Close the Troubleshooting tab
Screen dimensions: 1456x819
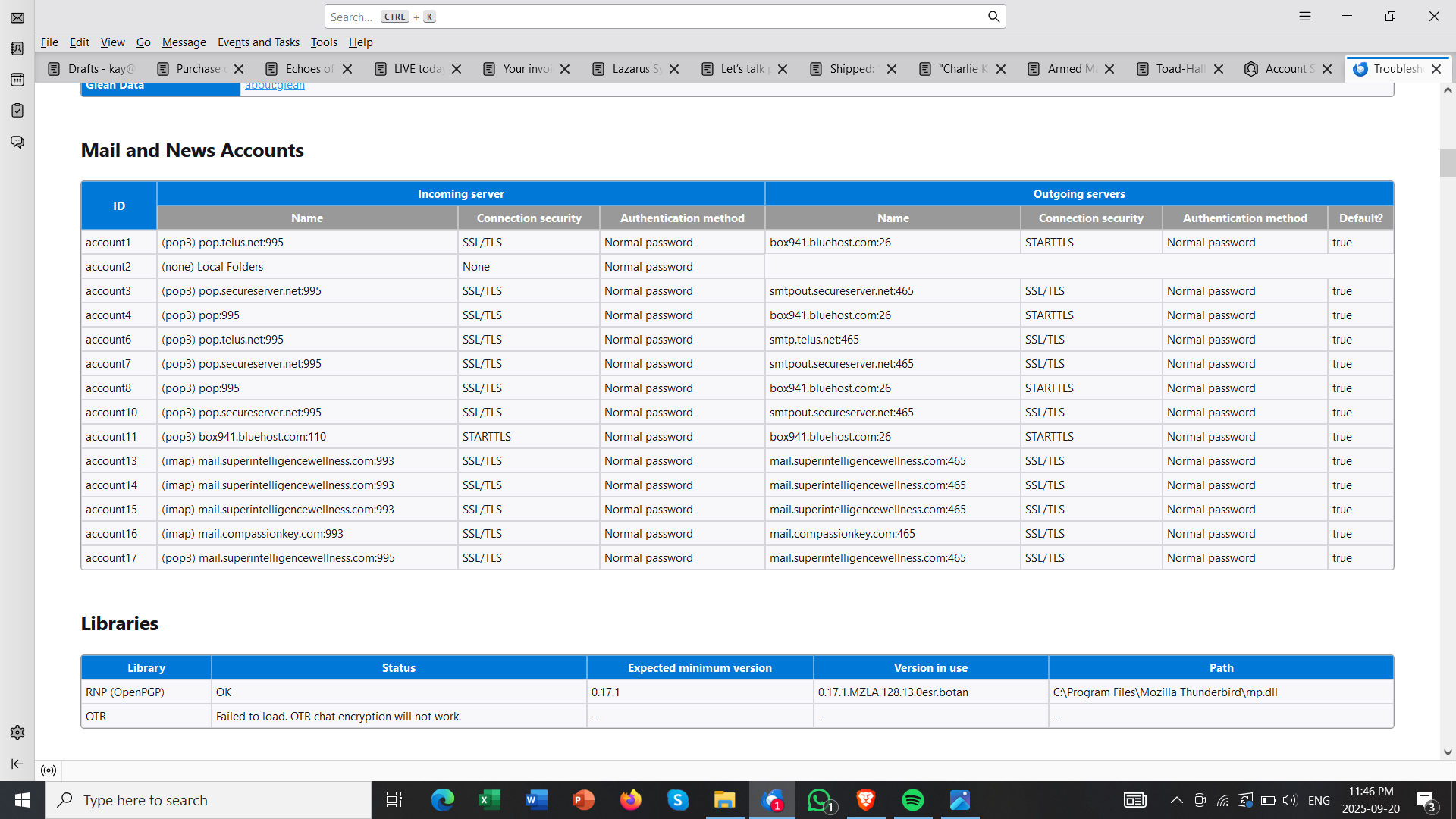point(1436,69)
